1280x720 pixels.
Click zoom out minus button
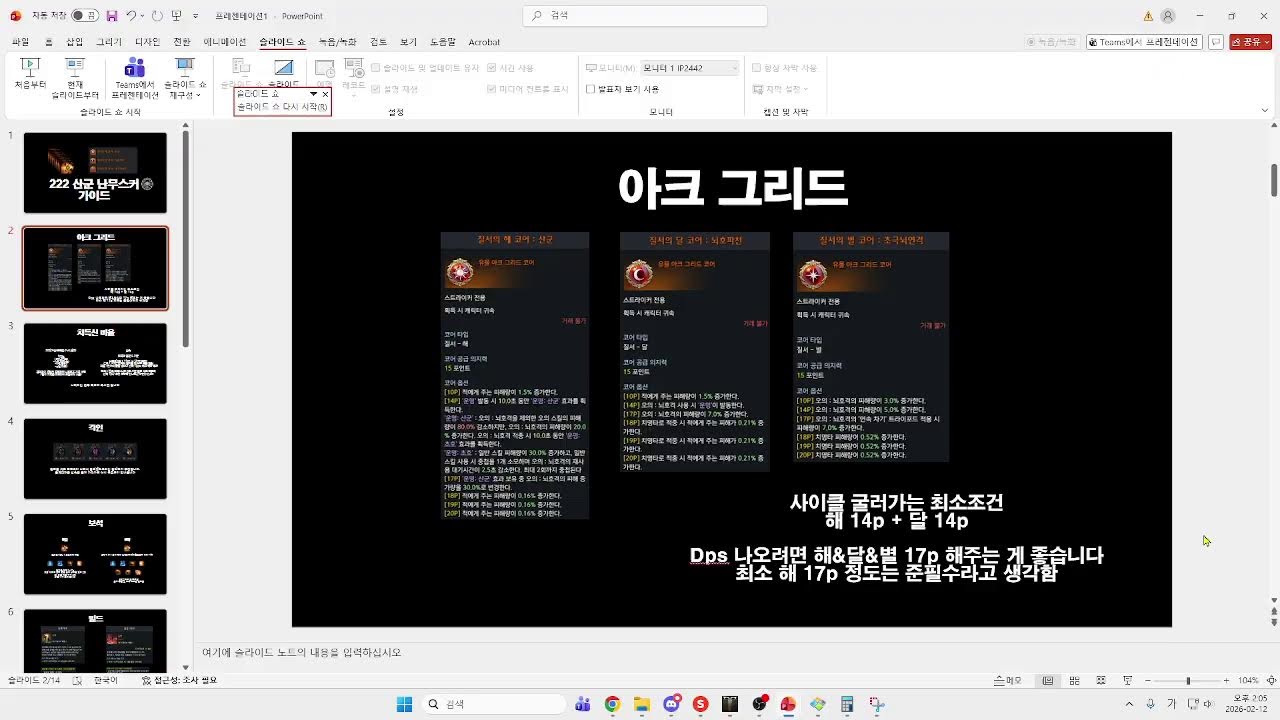[1150, 680]
